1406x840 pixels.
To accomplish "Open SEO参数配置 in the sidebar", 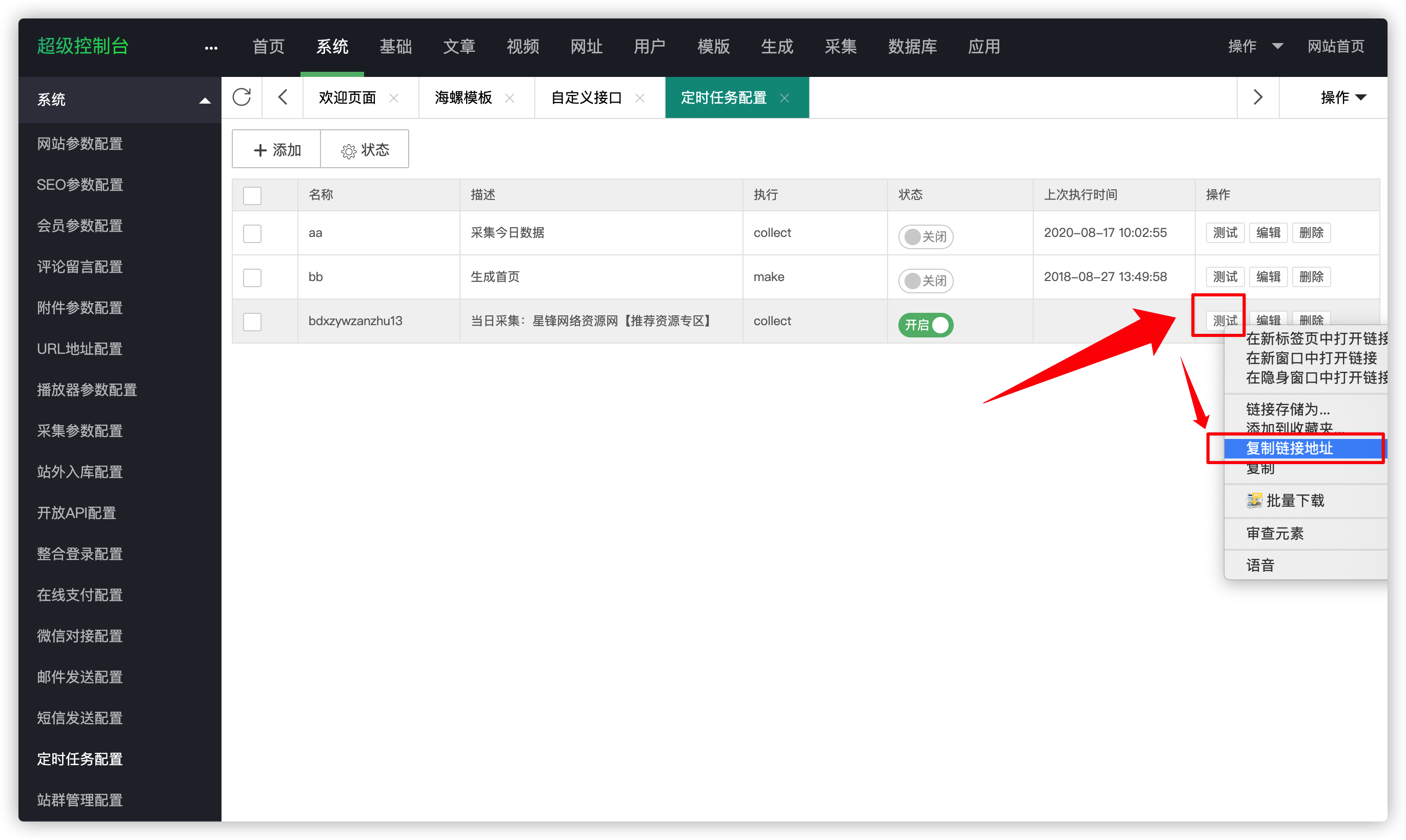I will 80,185.
